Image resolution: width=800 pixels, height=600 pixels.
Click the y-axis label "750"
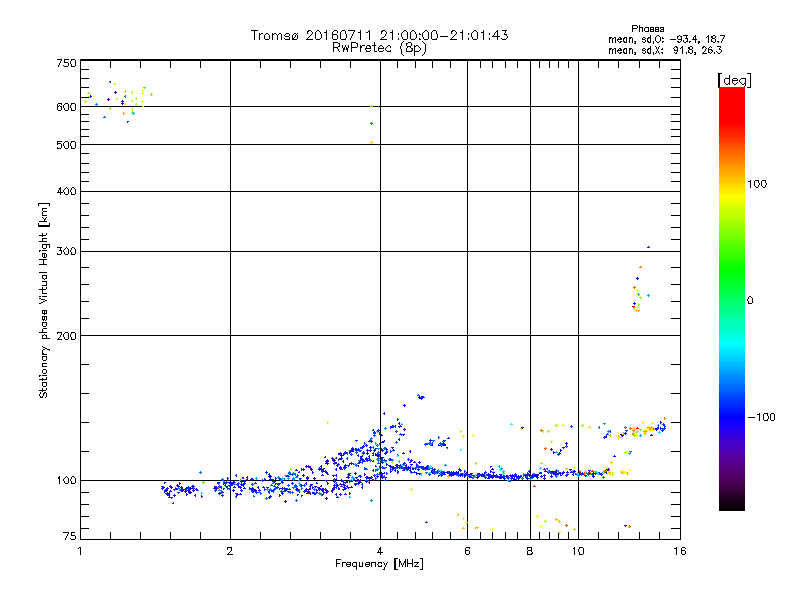tap(66, 64)
